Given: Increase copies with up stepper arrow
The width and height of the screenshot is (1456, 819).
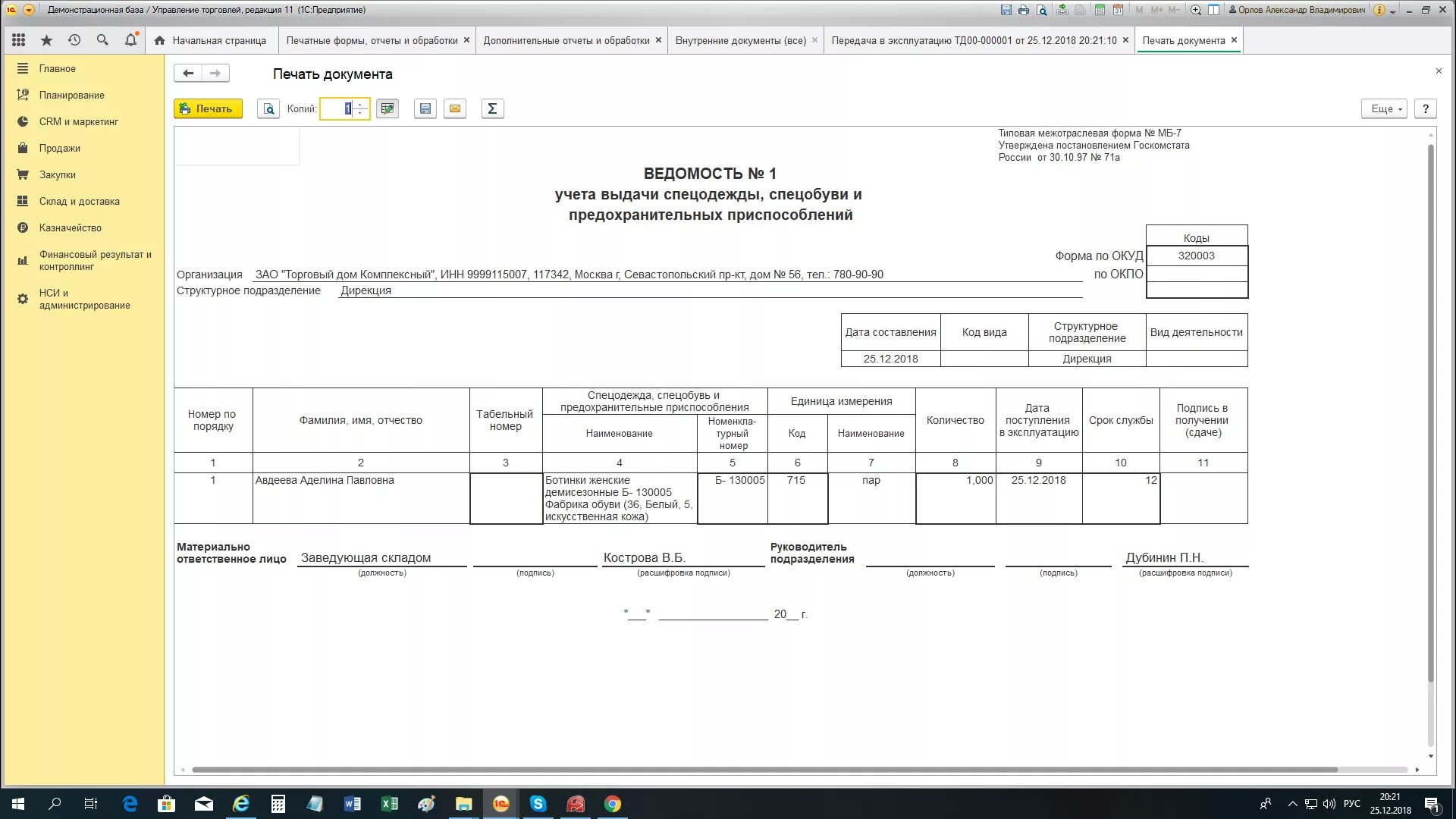Looking at the screenshot, I should coord(360,105).
